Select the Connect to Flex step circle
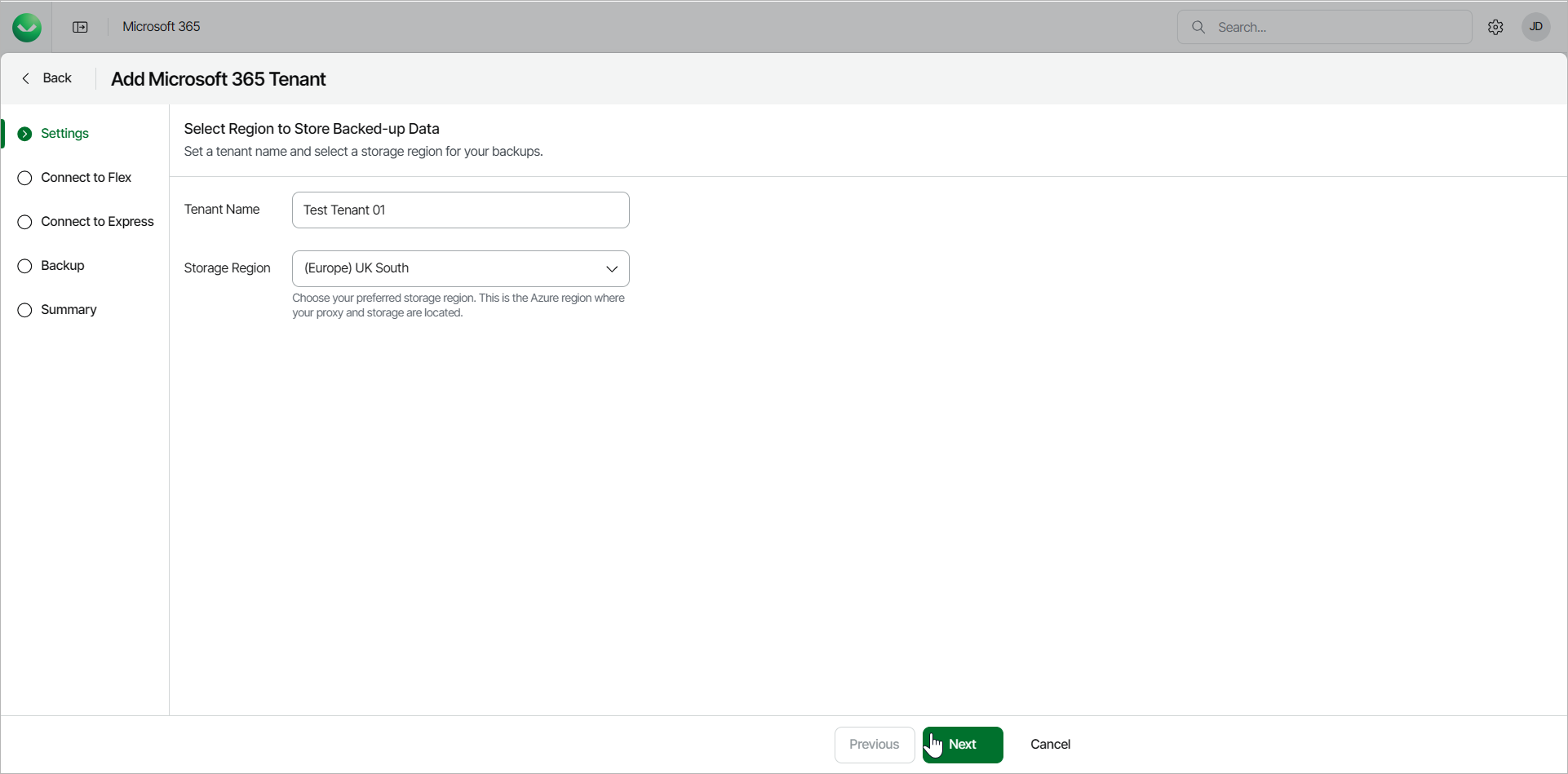Image resolution: width=1568 pixels, height=774 pixels. click(24, 178)
